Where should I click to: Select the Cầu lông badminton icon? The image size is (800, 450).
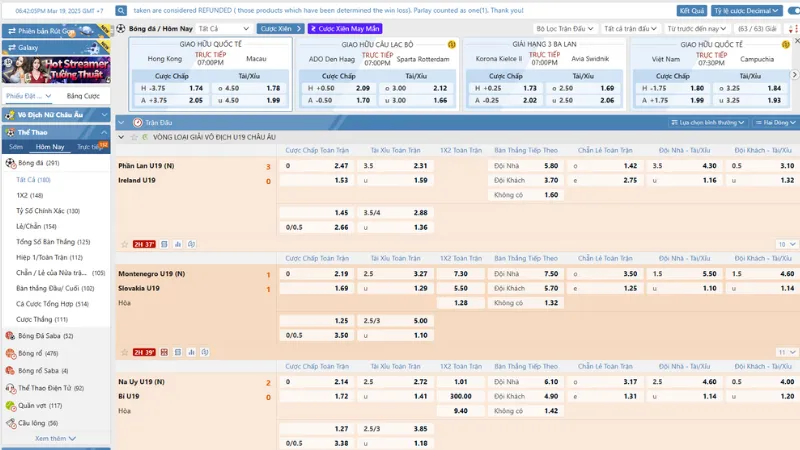click(x=10, y=423)
